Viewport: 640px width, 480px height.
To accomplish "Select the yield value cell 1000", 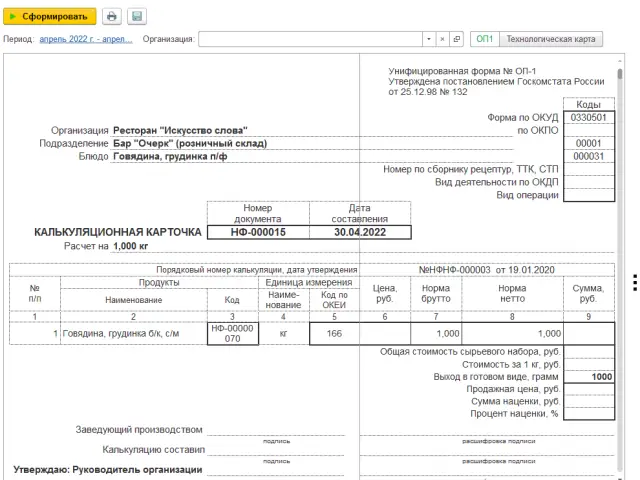I will 601,377.
